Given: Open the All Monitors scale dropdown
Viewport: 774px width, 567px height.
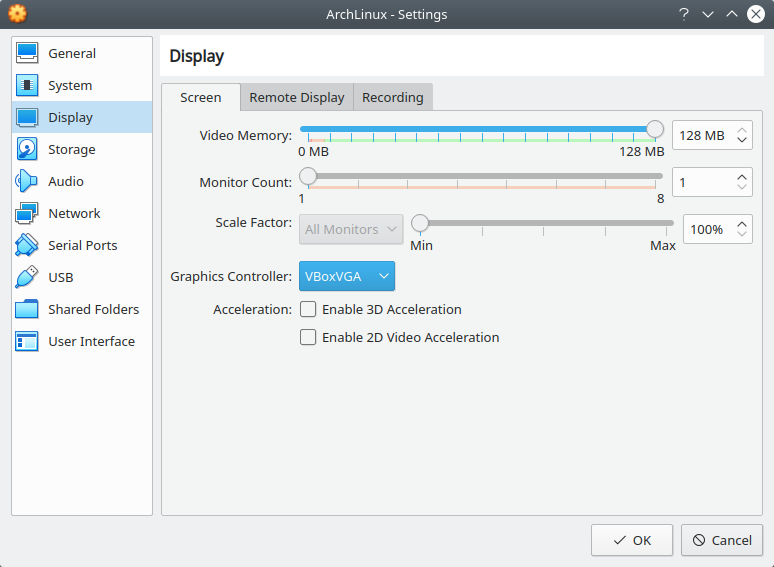Looking at the screenshot, I should (351, 229).
